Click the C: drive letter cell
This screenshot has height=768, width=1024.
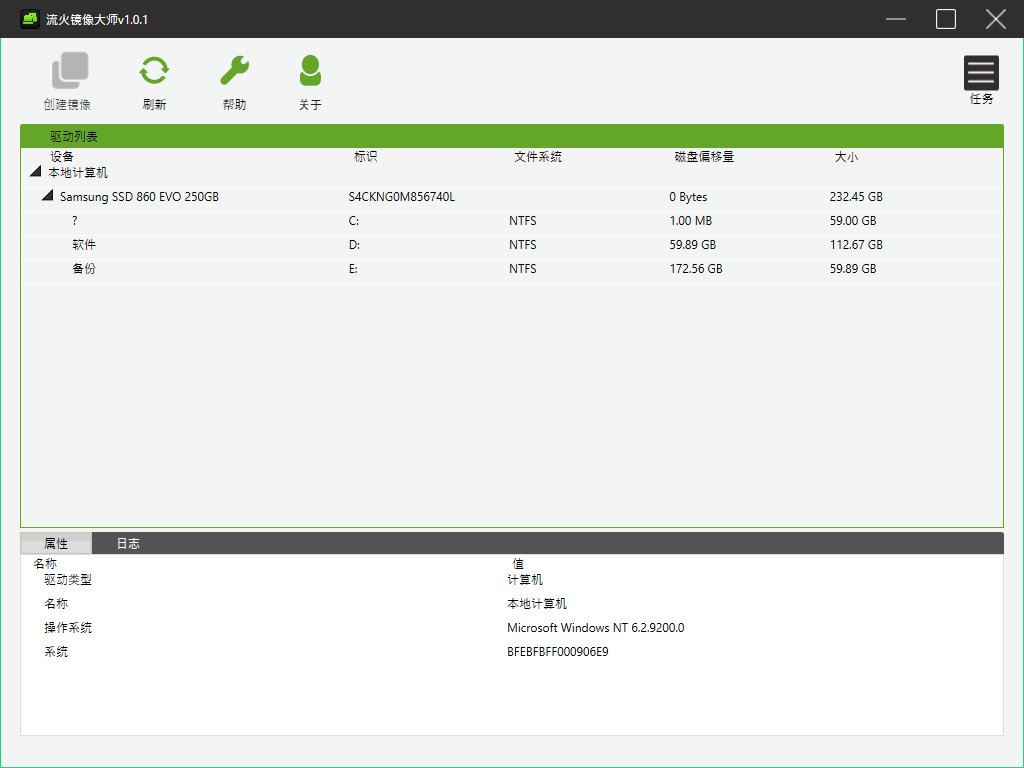point(354,221)
